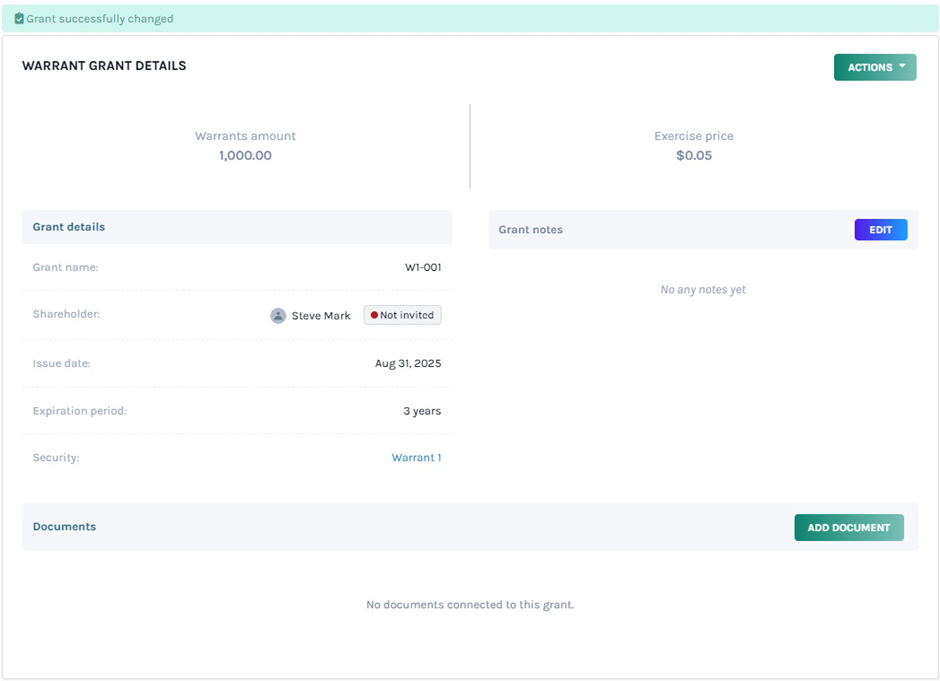Click the Not invited status badge
The width and height of the screenshot is (940, 681).
coord(402,315)
